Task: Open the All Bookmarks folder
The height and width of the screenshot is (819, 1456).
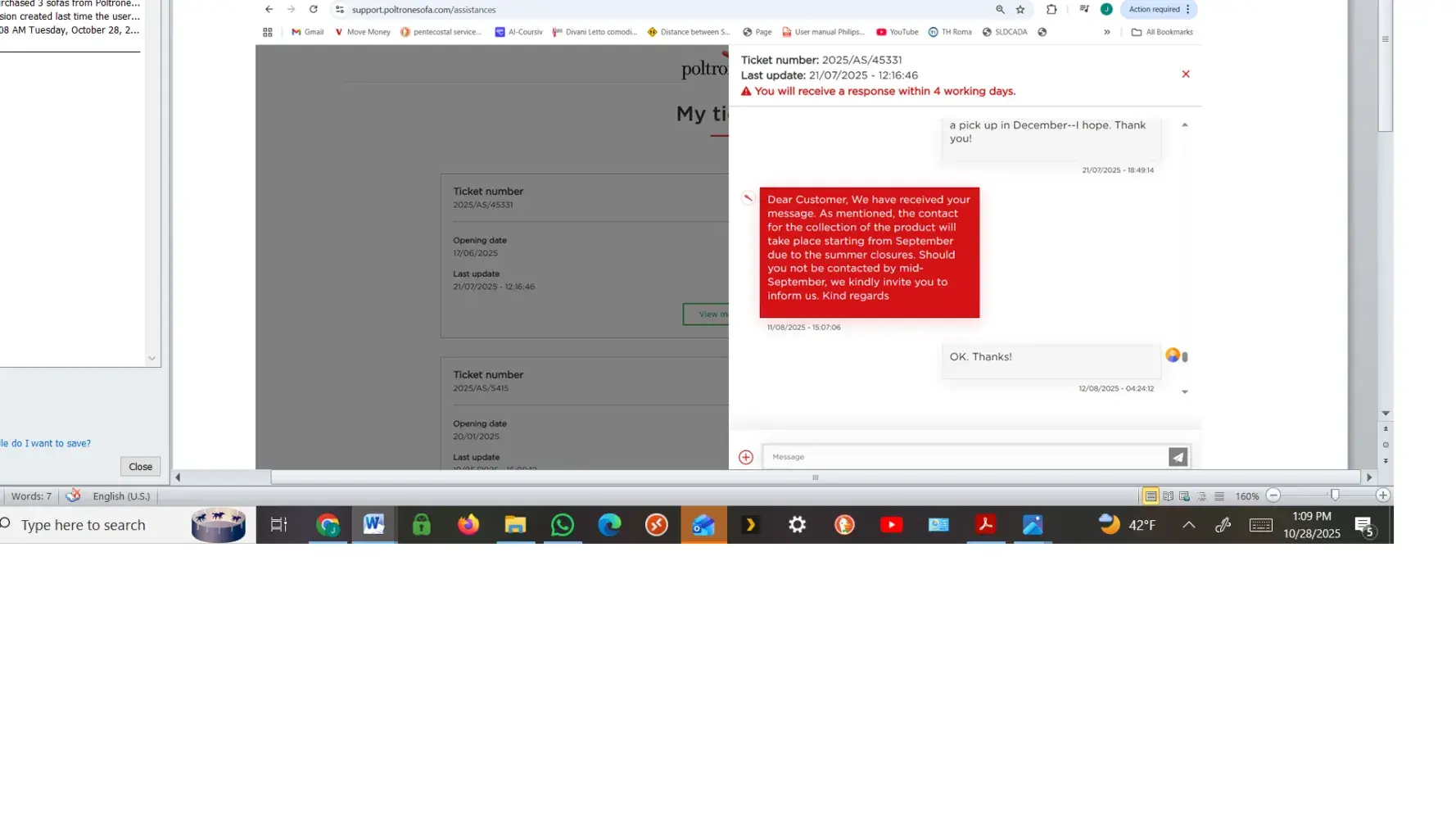Action: pos(1161,32)
